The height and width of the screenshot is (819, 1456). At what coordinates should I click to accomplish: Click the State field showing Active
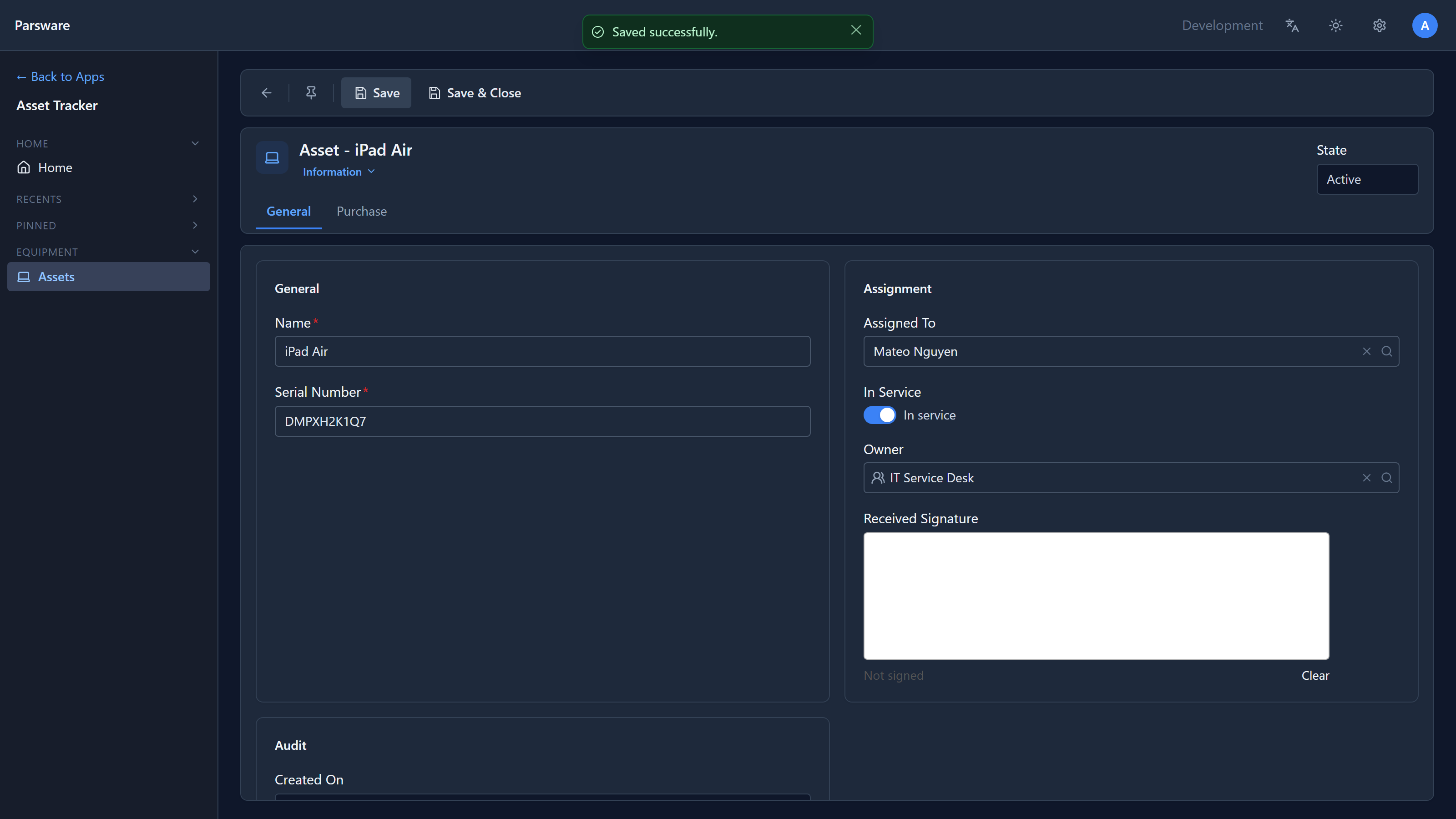[x=1367, y=179]
